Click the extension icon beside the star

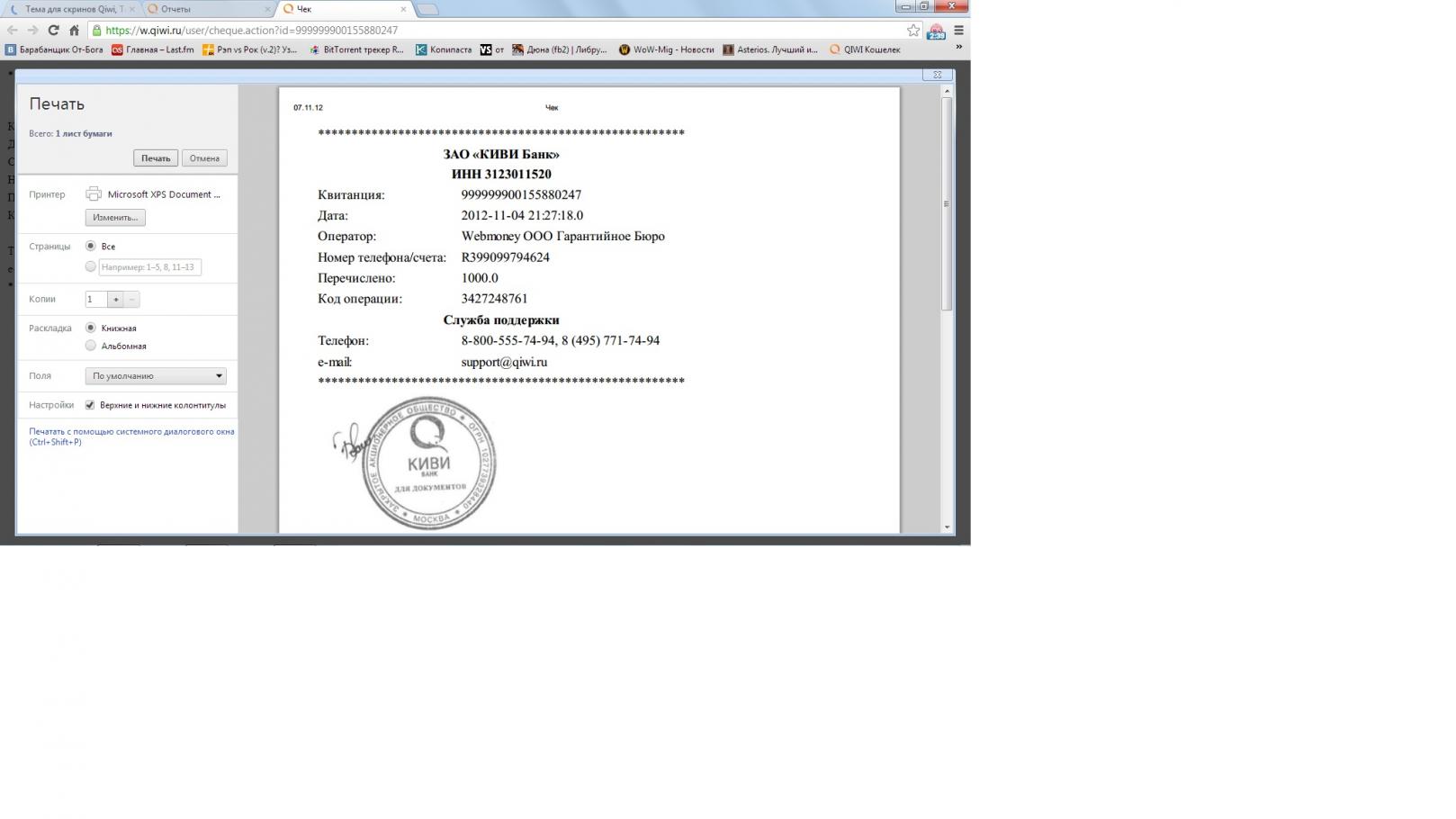(937, 31)
